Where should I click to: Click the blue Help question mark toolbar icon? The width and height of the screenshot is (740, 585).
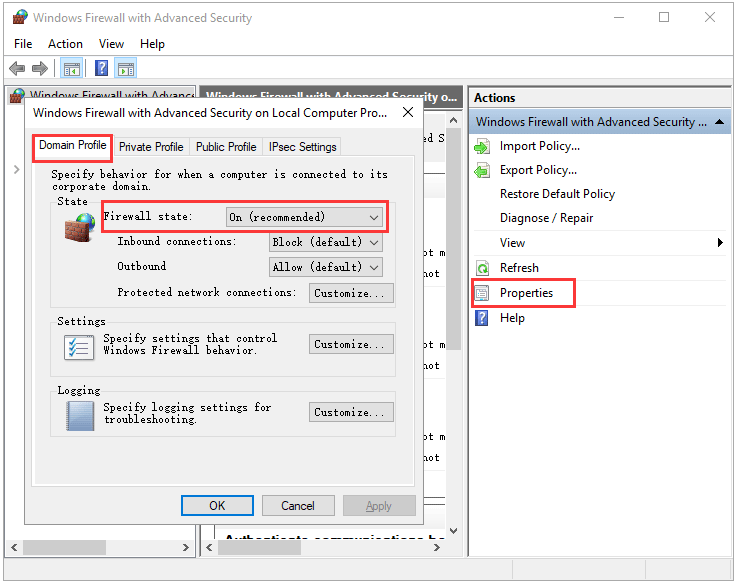[101, 68]
